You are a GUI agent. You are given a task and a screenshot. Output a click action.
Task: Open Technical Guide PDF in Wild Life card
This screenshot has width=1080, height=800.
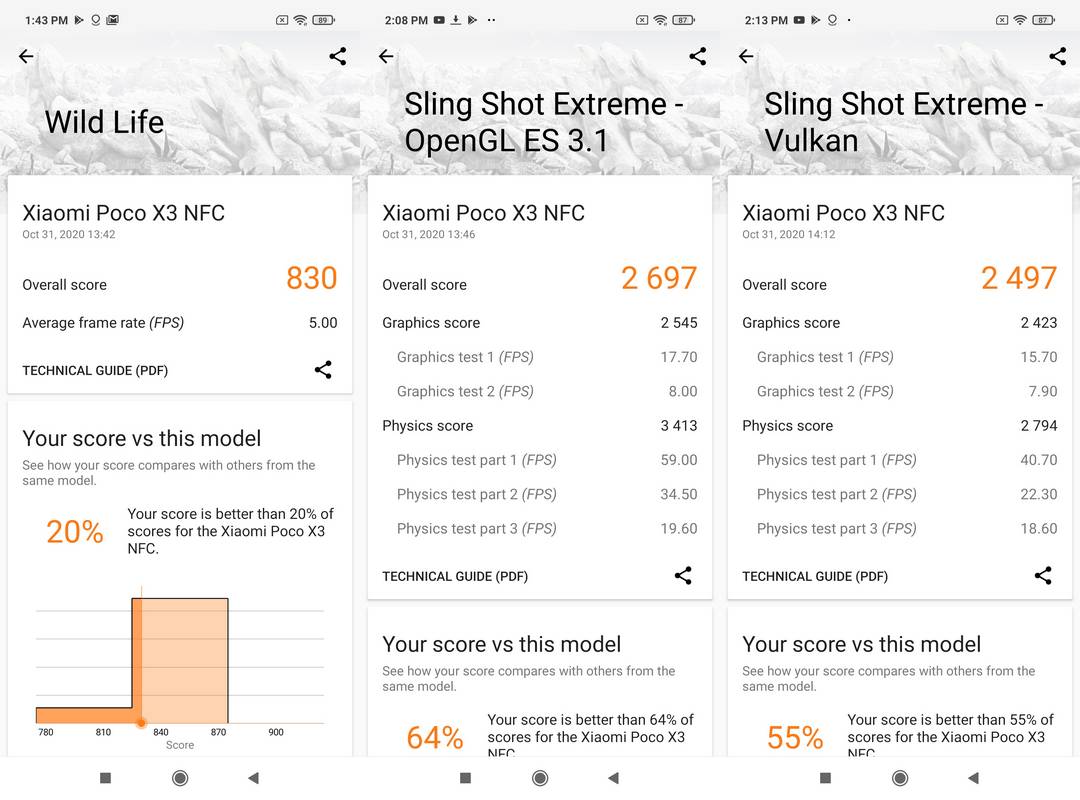[95, 371]
